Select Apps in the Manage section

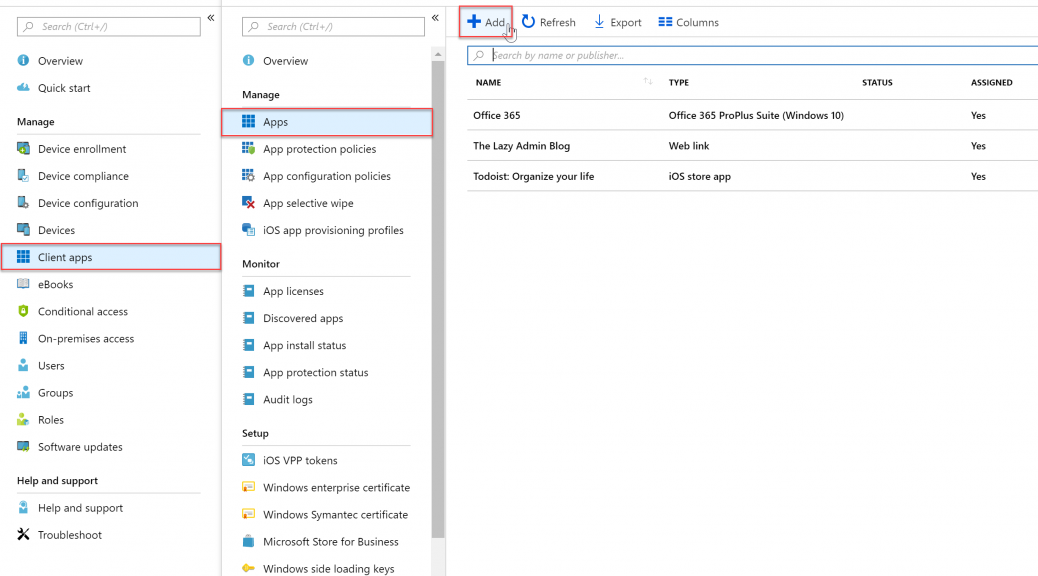327,122
